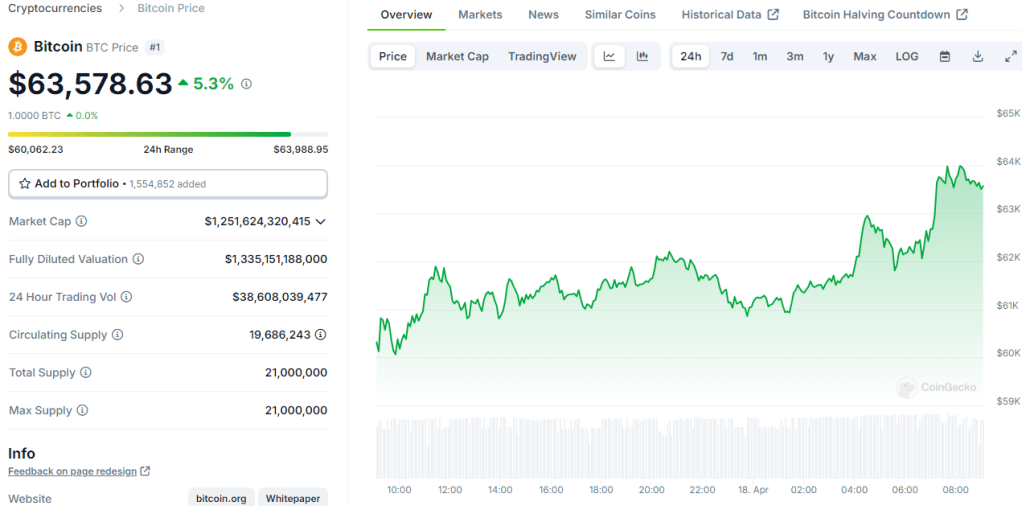Select TradingView chart mode
The height and width of the screenshot is (506, 1022).
point(542,56)
